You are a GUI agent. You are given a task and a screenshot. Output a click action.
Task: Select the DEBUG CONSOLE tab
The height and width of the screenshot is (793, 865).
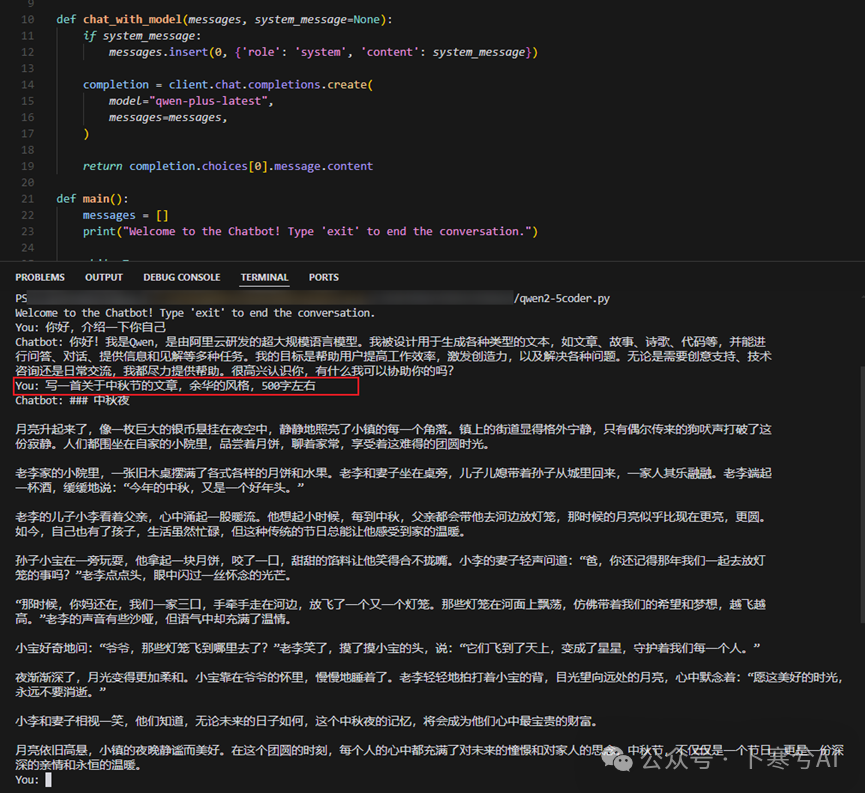(181, 277)
